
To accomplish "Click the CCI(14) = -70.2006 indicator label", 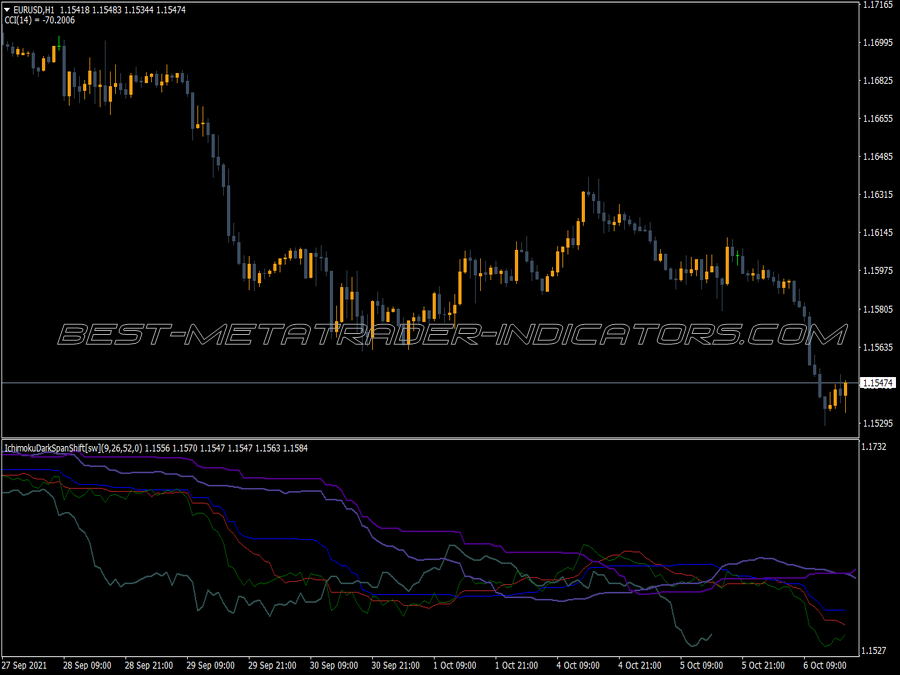I will [40, 20].
